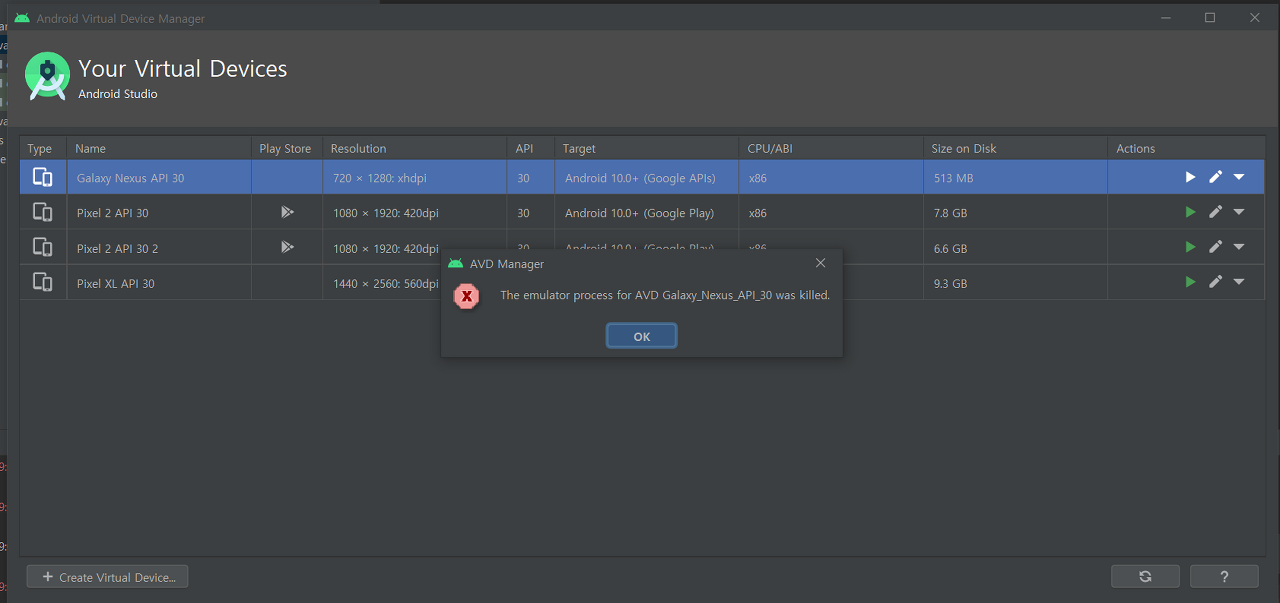Edit the Pixel 2 API 30 2 device
The width and height of the screenshot is (1280, 603).
pyautogui.click(x=1215, y=247)
